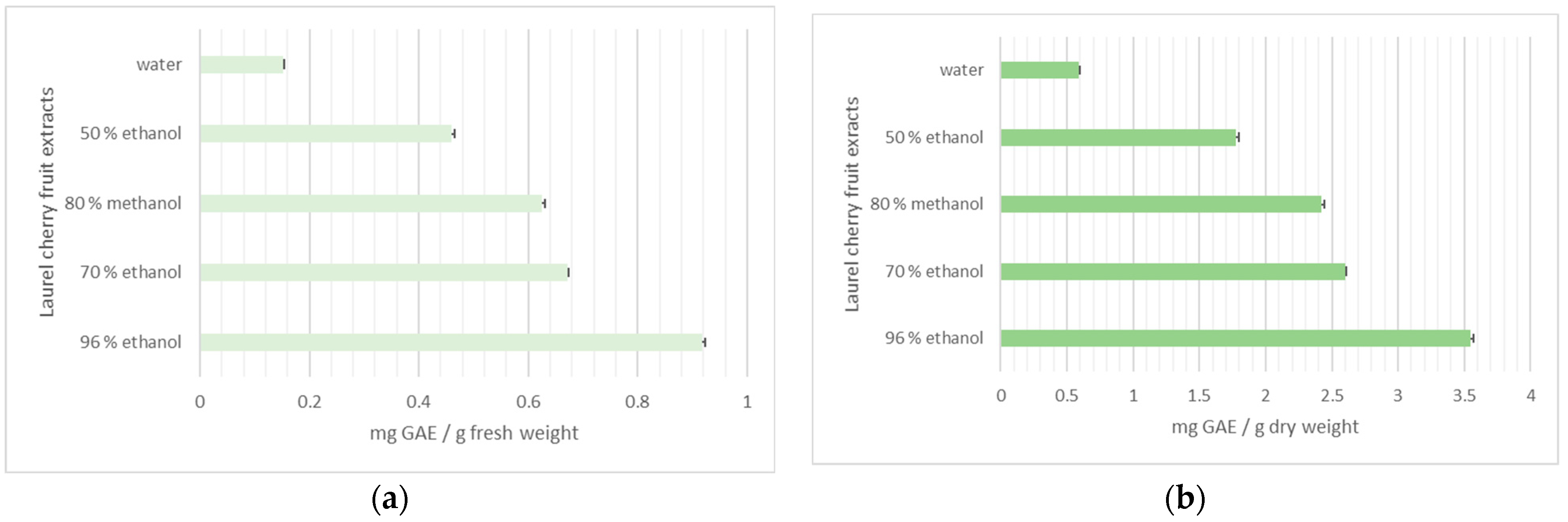Viewport: 1568px width, 522px height.
Task: Click the '96 % ethanol' label in chart (a)
Action: point(130,342)
